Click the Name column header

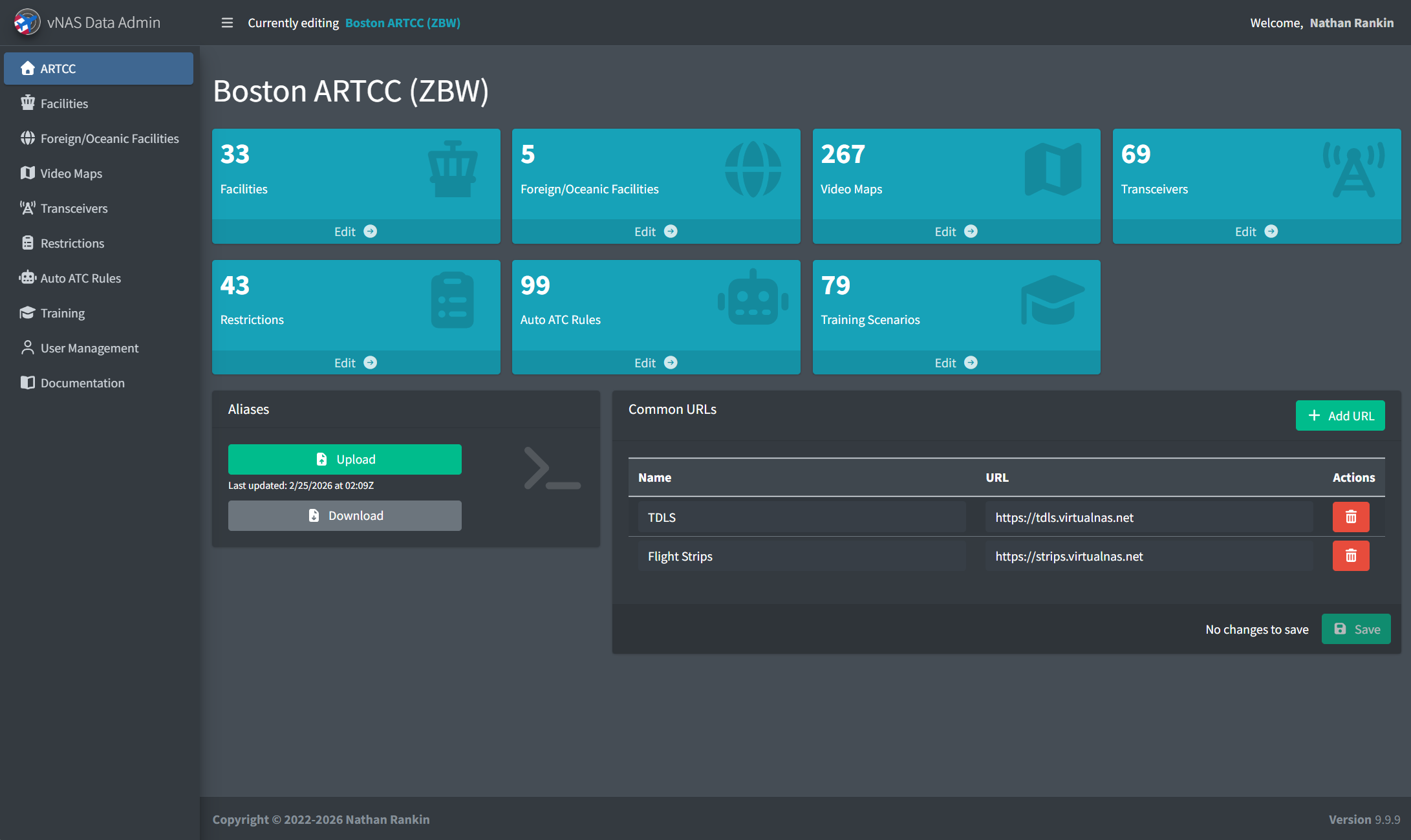click(654, 477)
